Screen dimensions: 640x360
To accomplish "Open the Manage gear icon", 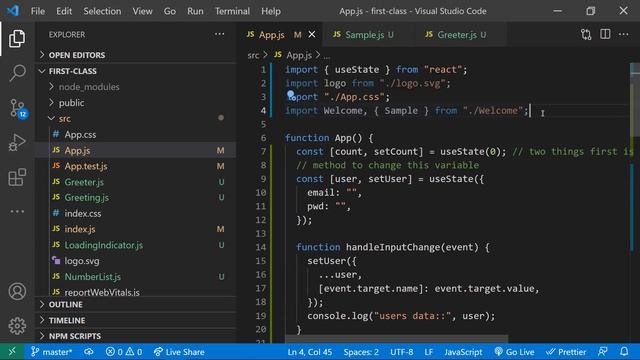I will click(x=17, y=326).
